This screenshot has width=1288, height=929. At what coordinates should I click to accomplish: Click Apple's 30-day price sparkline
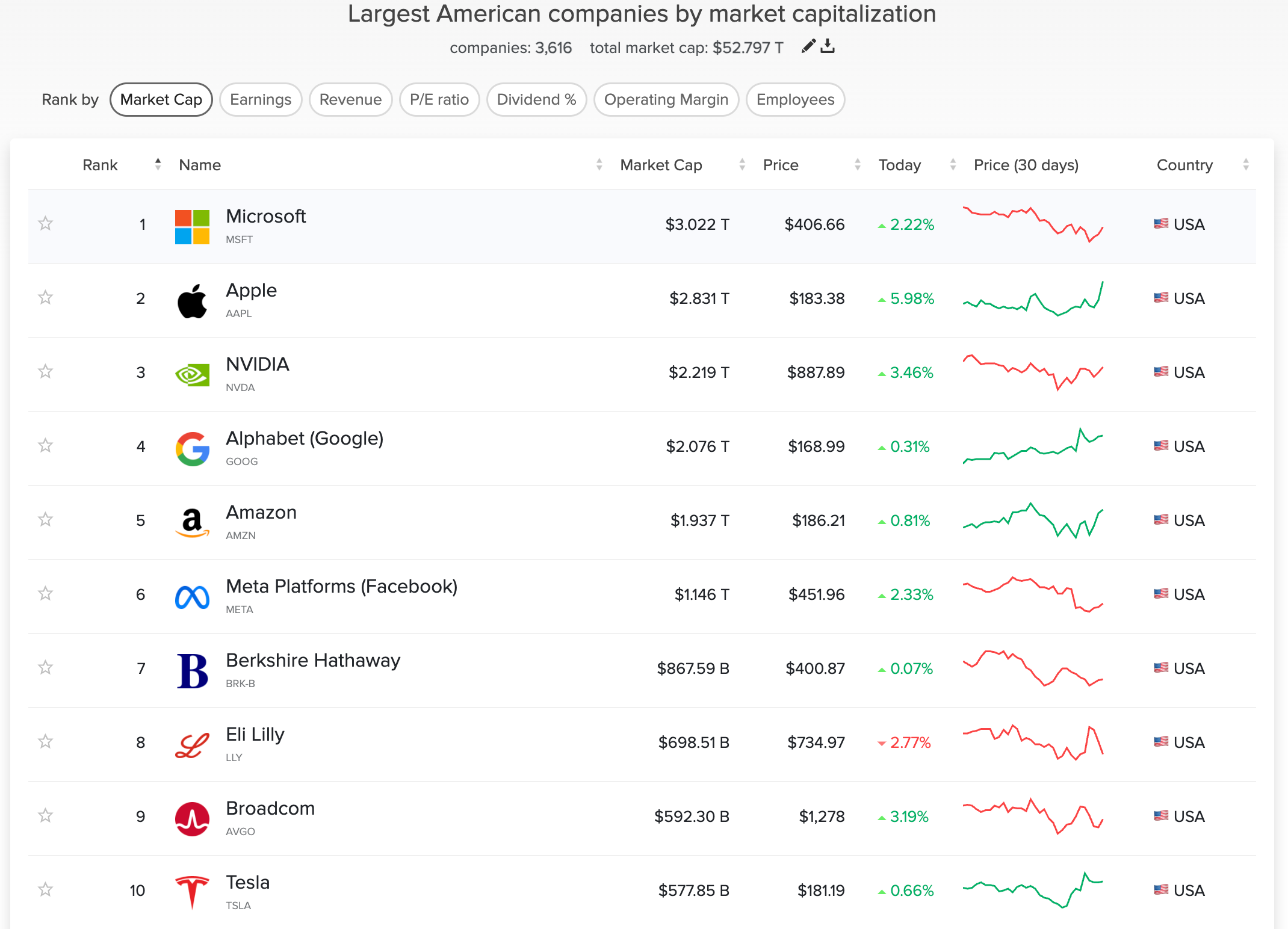click(x=1033, y=298)
